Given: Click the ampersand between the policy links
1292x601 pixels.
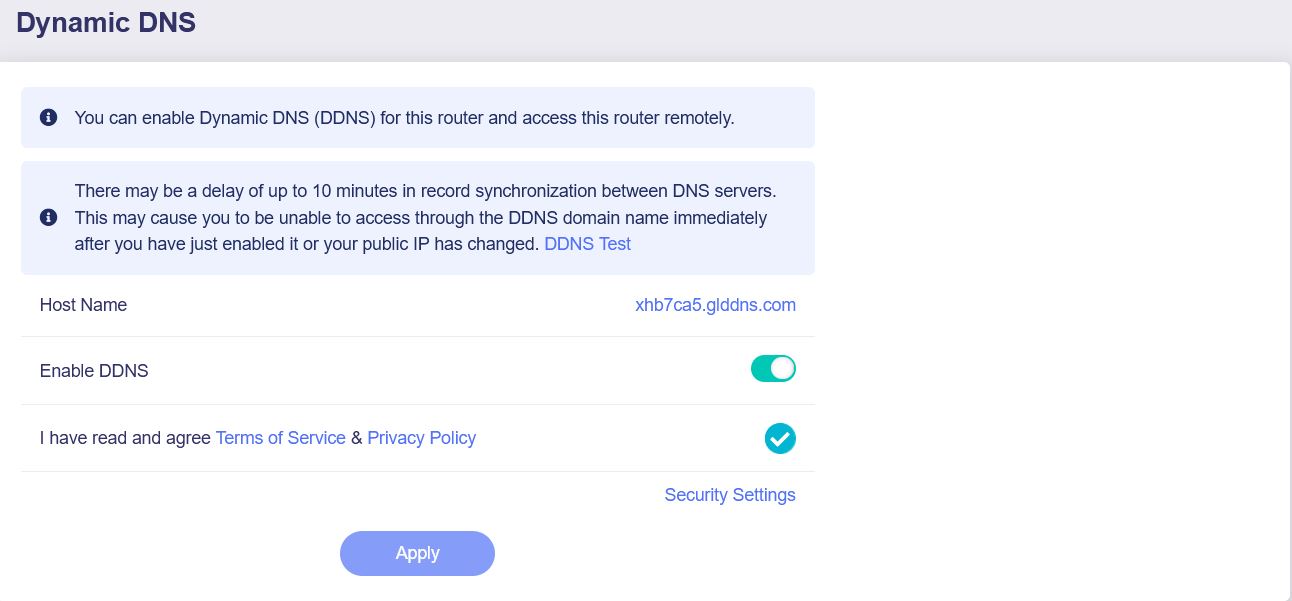Looking at the screenshot, I should click(x=356, y=438).
